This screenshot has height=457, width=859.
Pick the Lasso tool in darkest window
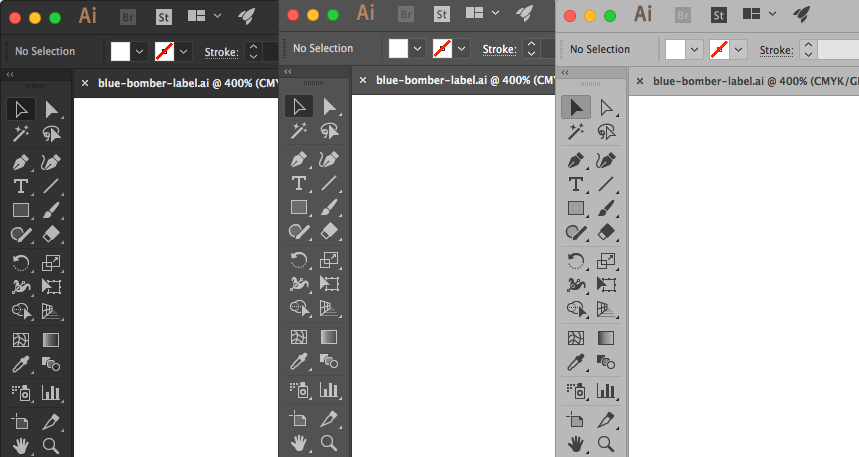[51, 134]
